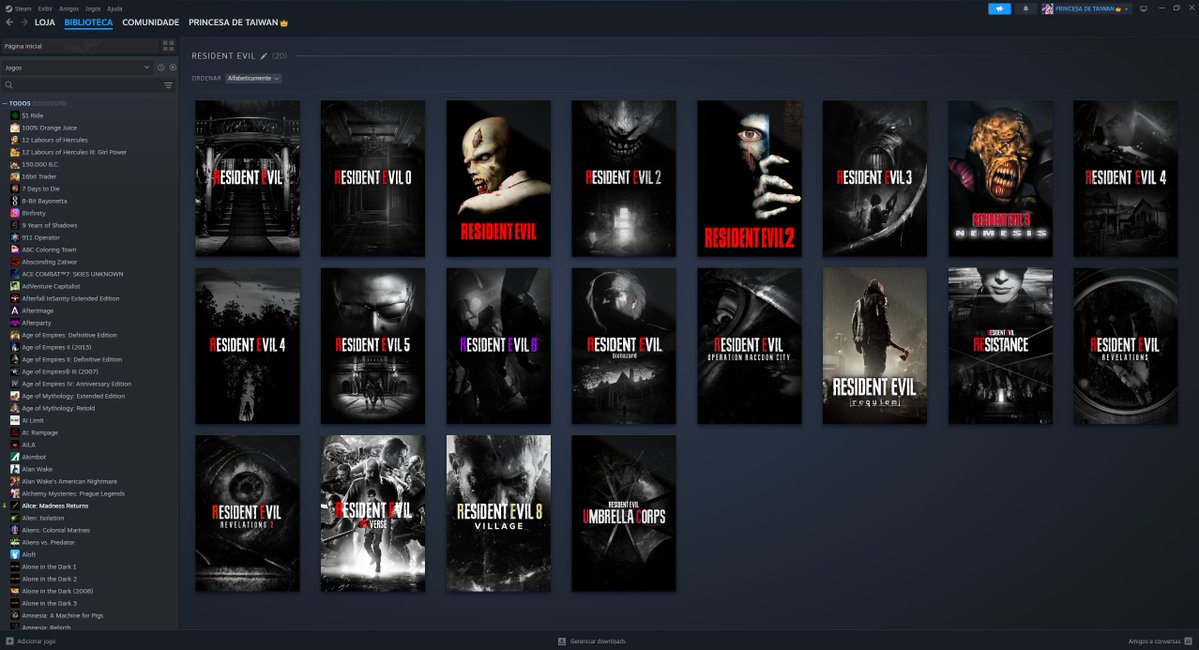Open the Steam menu

[x=24, y=8]
